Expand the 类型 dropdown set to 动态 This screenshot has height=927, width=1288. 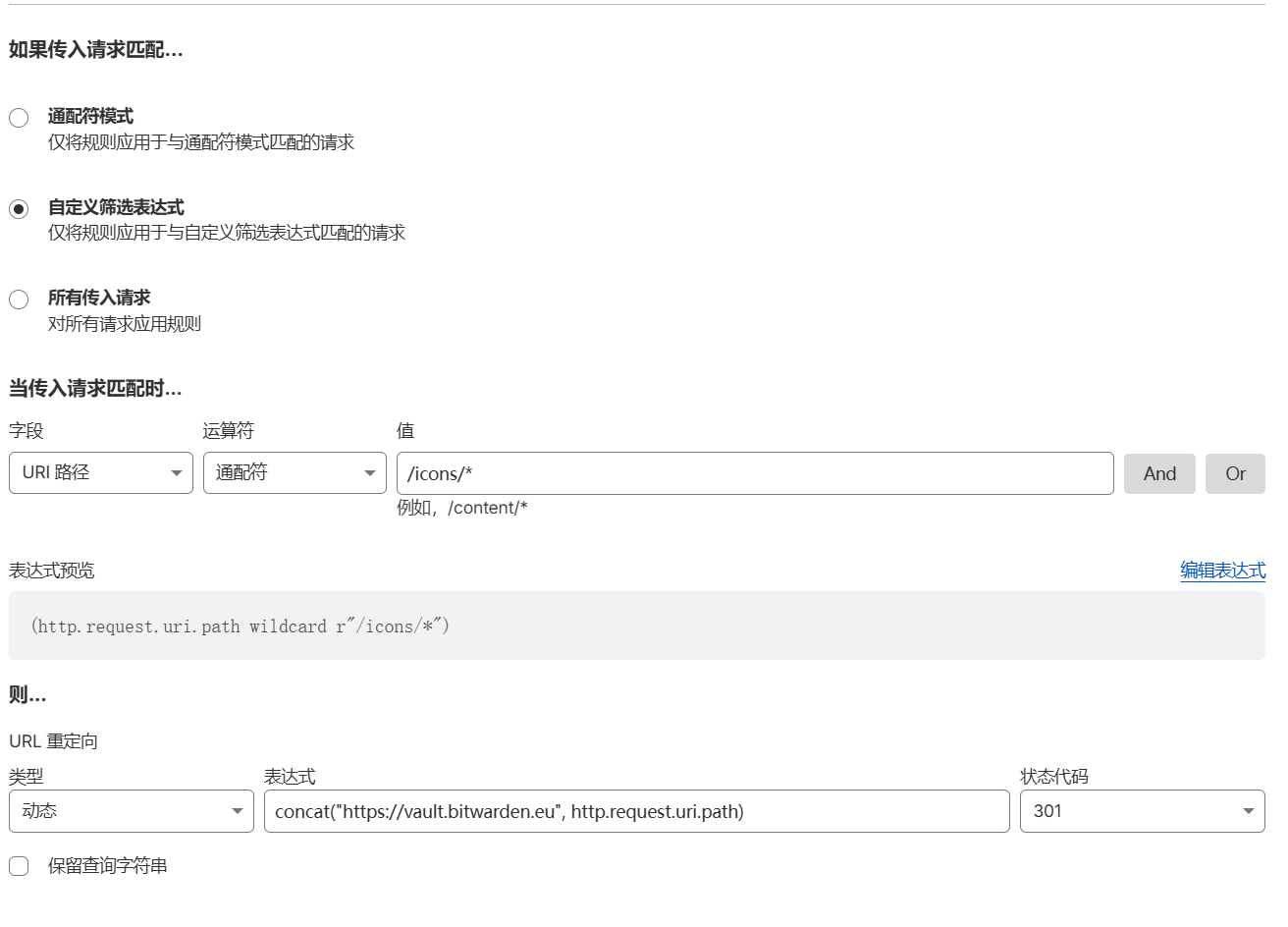pos(132,811)
